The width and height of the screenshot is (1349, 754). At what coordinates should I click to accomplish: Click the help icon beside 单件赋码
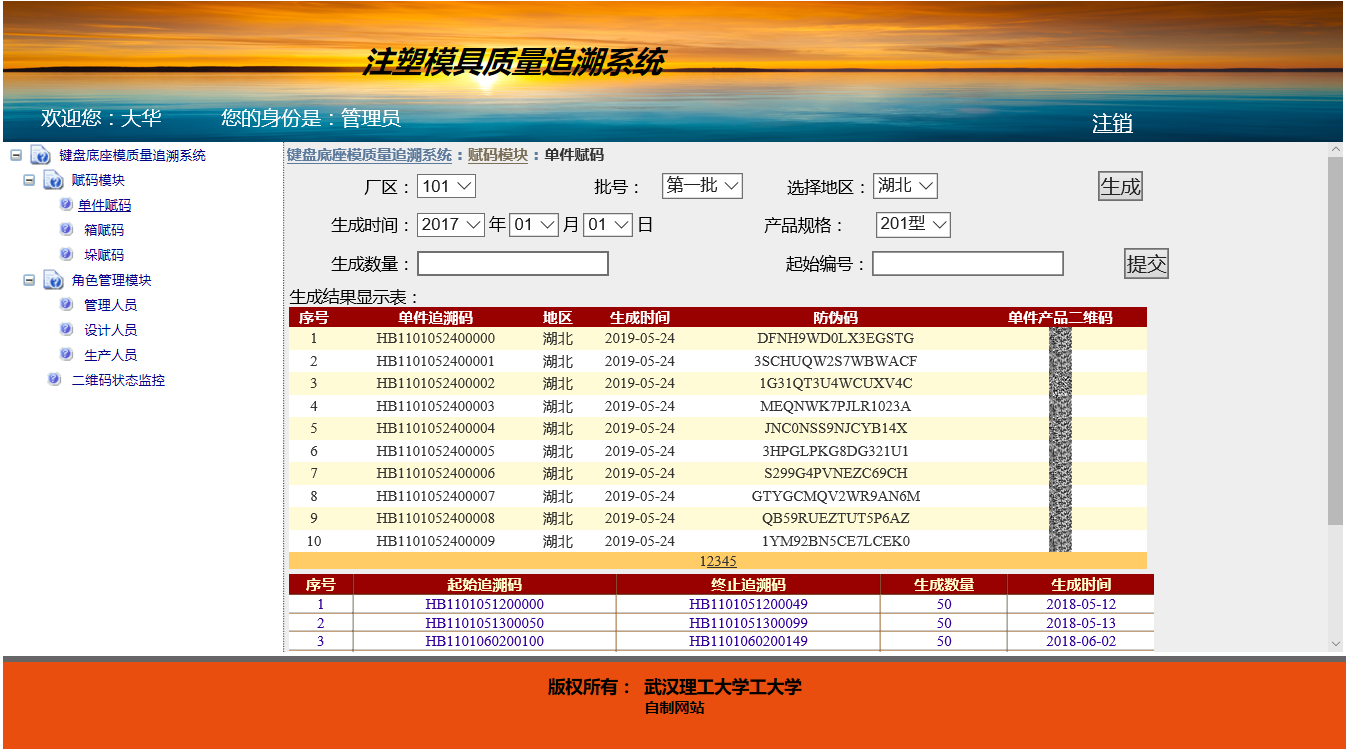click(x=66, y=205)
